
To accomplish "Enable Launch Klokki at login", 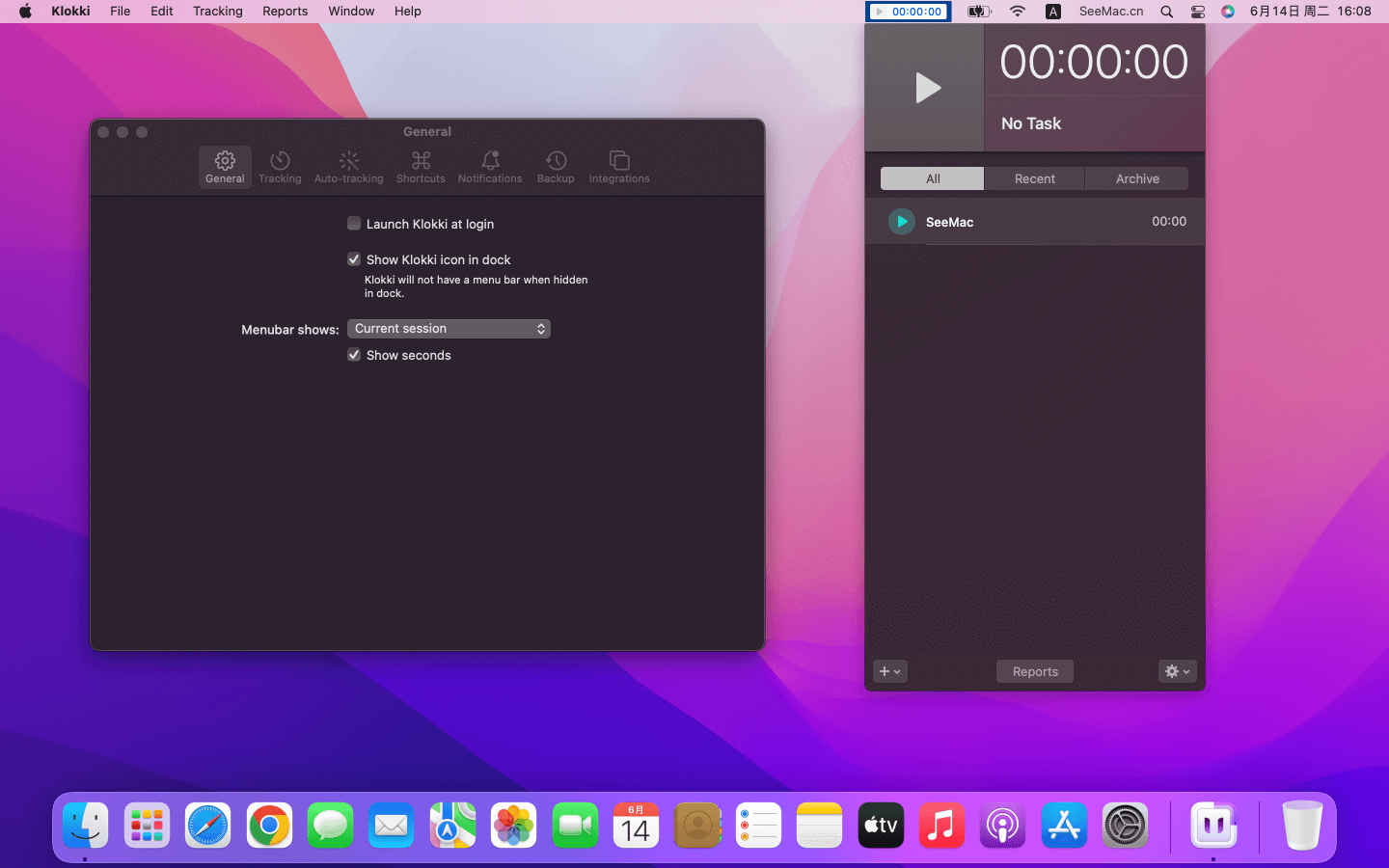I will 354,224.
